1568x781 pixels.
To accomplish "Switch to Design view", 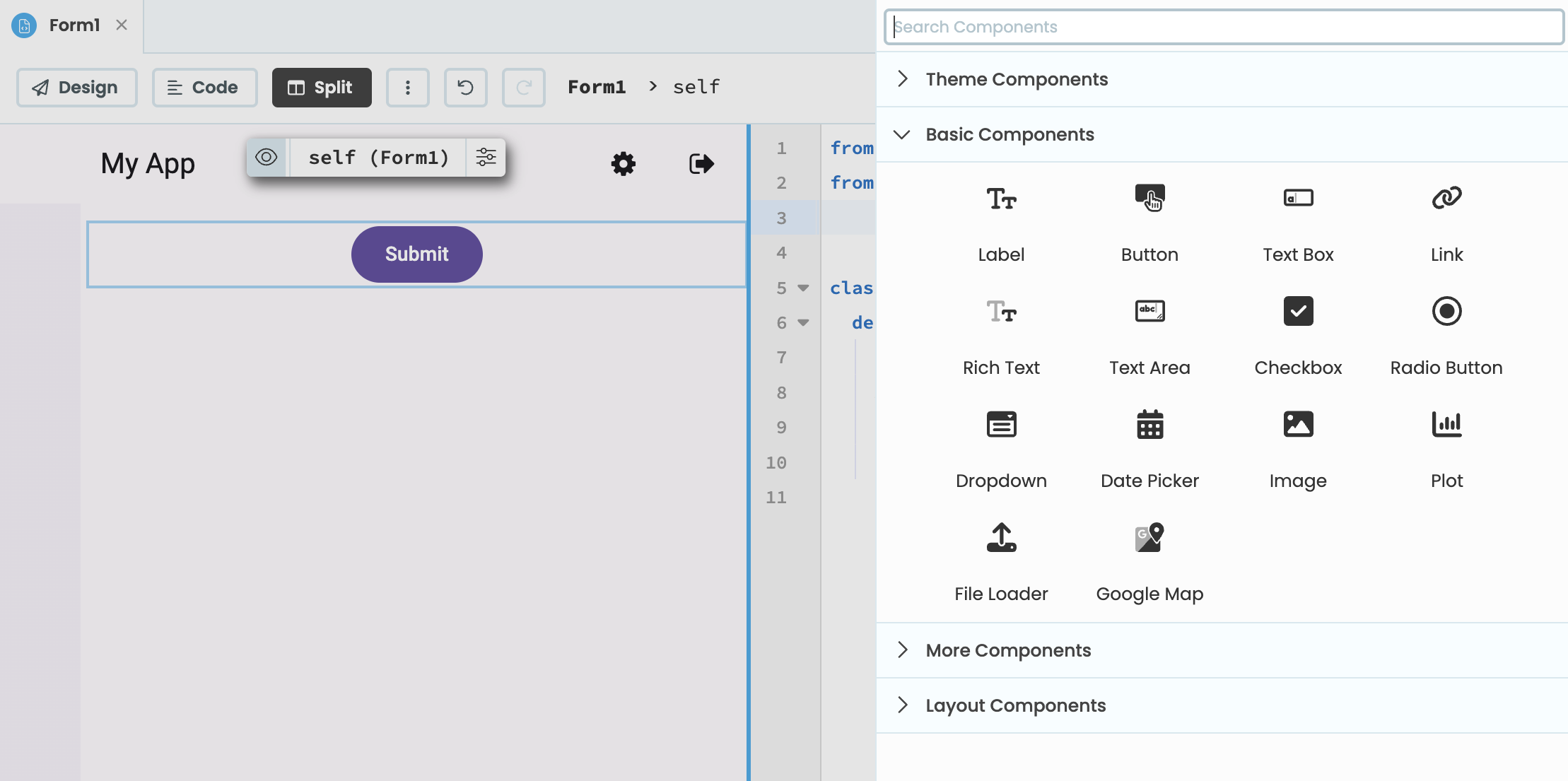I will (x=76, y=88).
